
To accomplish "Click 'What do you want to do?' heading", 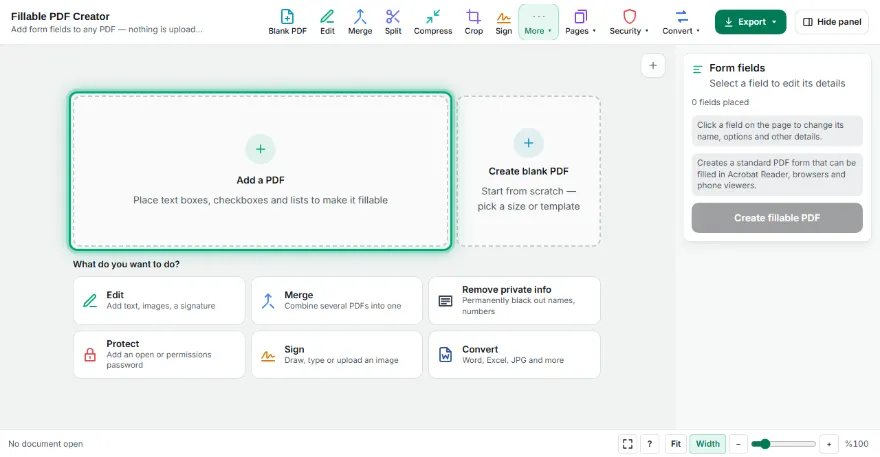I will pos(126,264).
